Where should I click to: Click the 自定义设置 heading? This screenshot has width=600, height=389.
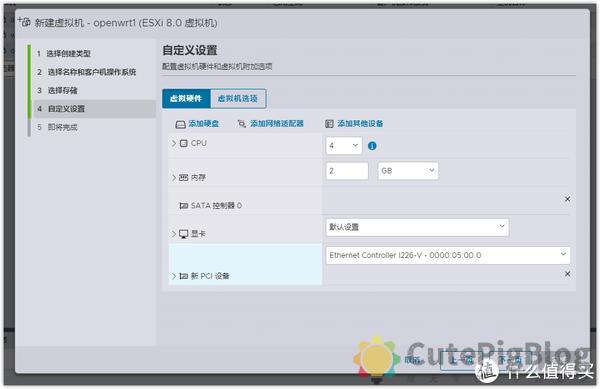coord(190,50)
